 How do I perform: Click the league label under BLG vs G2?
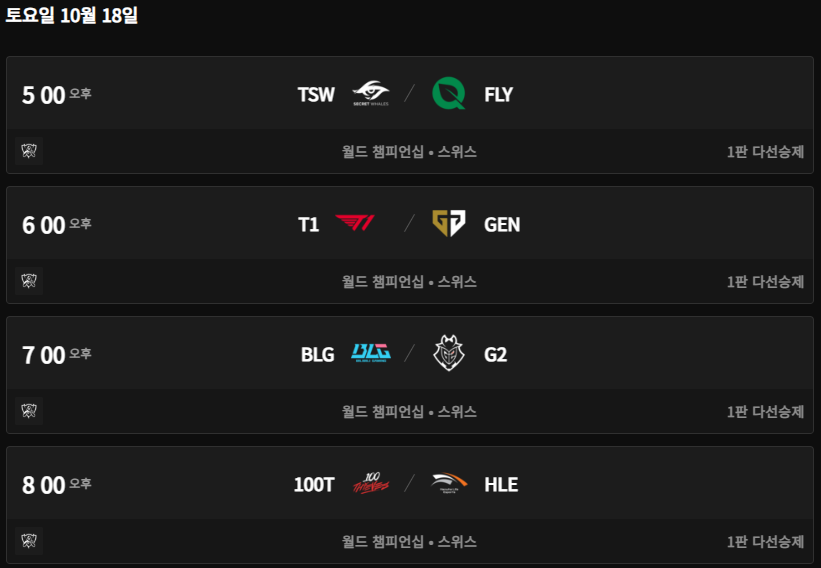pyautogui.click(x=409, y=412)
